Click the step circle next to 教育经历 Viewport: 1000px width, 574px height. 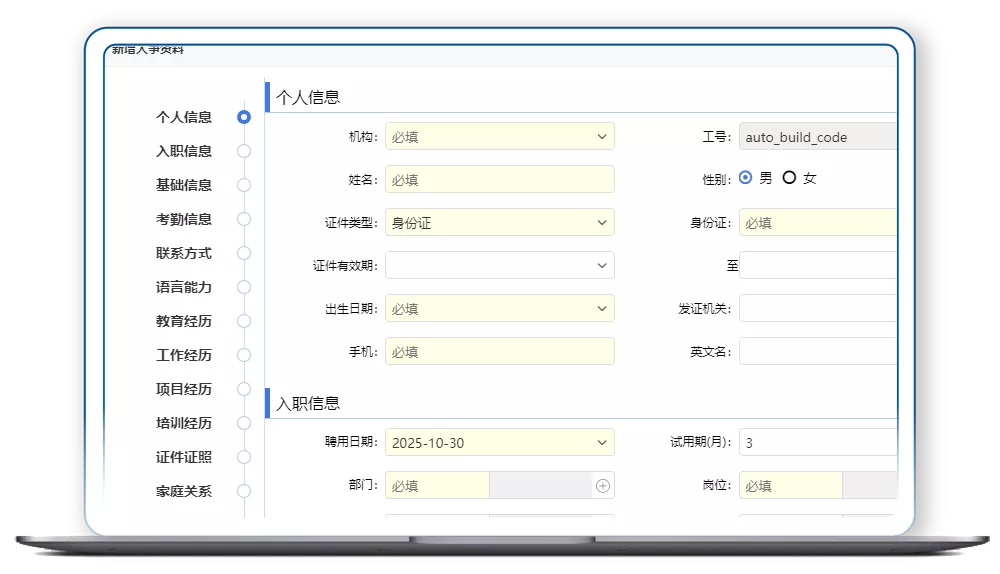coord(244,321)
